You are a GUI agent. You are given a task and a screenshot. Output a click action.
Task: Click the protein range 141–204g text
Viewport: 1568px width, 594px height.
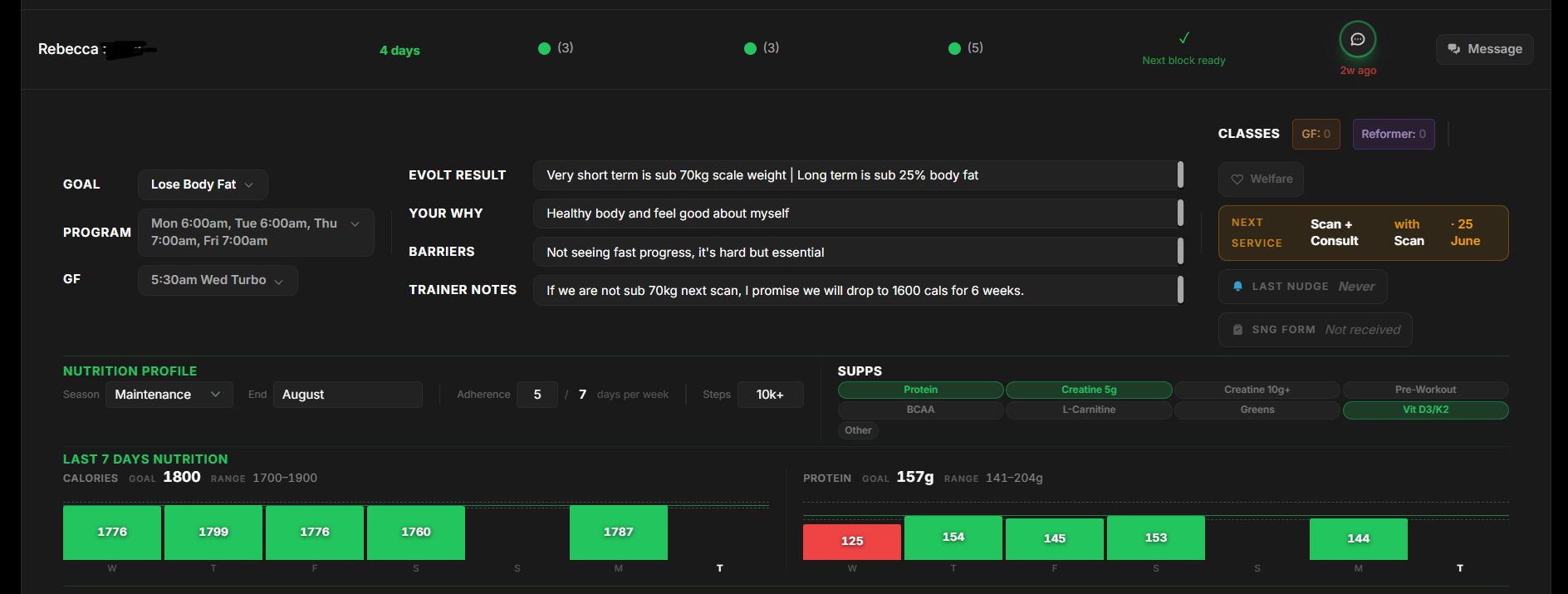click(x=1014, y=478)
